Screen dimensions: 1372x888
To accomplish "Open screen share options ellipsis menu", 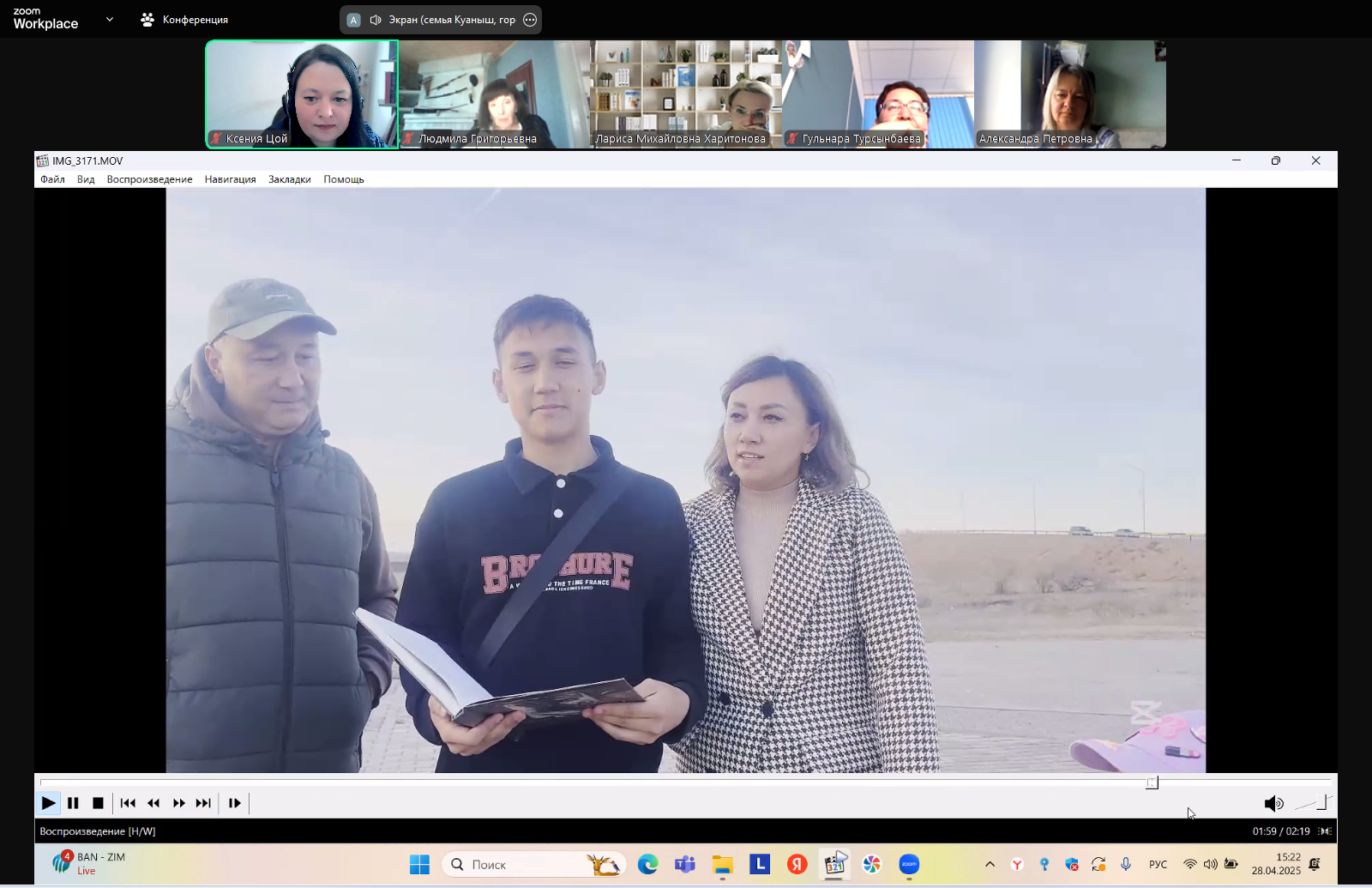I will (530, 20).
